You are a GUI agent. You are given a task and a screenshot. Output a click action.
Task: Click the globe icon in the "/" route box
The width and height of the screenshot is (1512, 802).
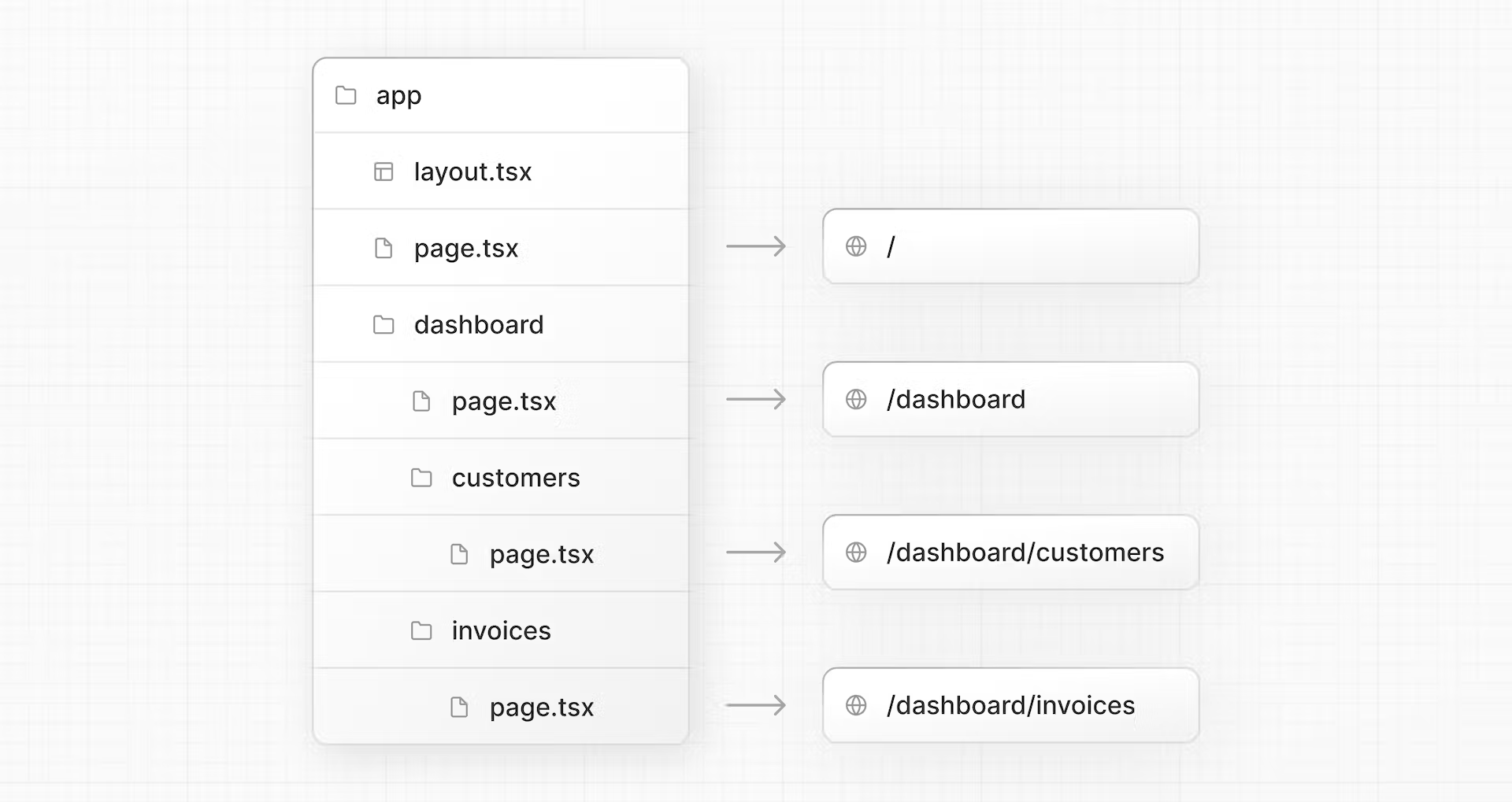[x=857, y=246]
